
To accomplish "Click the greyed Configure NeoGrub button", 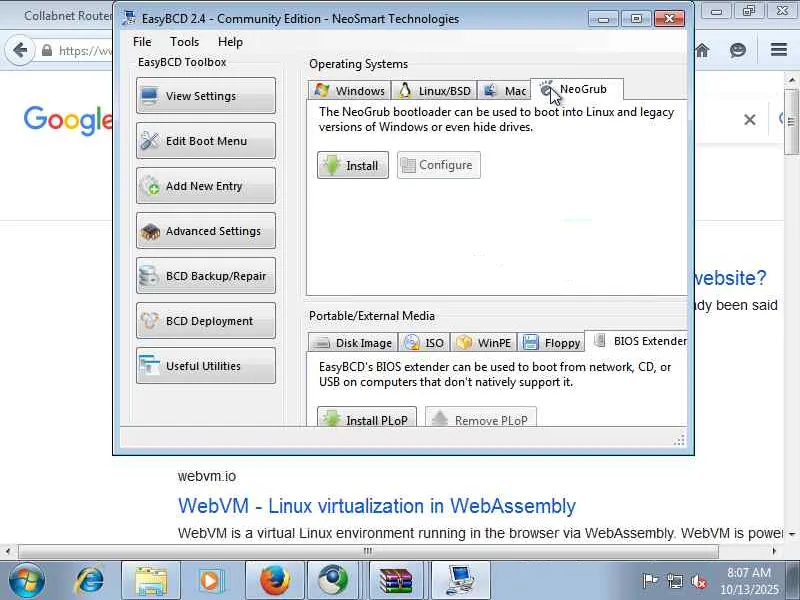I will 439,165.
